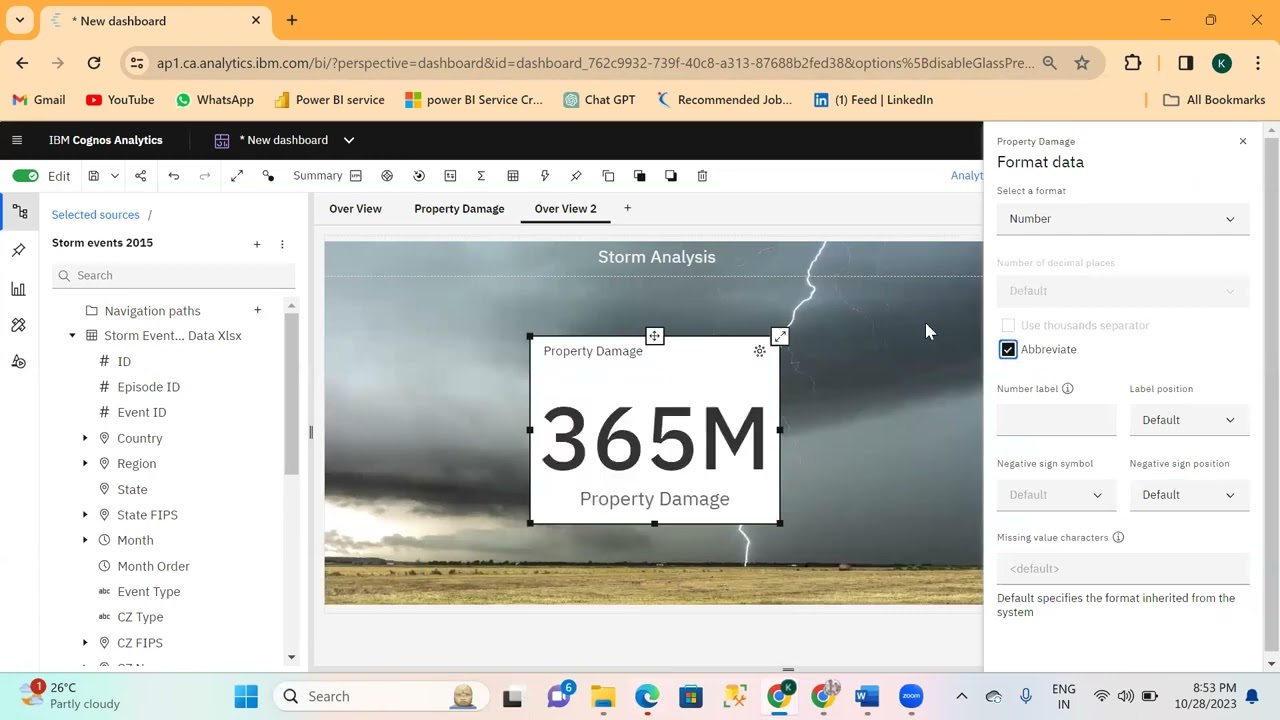The image size is (1280, 720).
Task: Check Use thousands separator box
Action: [1008, 325]
